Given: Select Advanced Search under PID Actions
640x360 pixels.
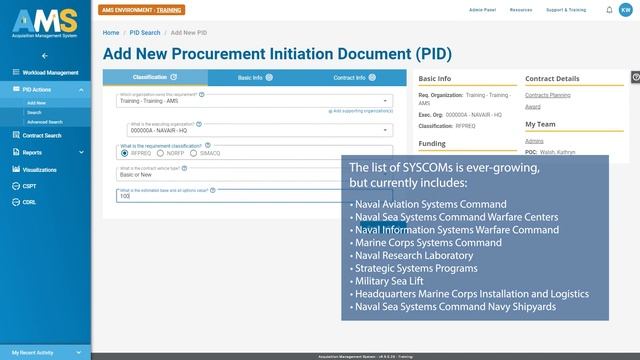Looking at the screenshot, I should (x=45, y=122).
